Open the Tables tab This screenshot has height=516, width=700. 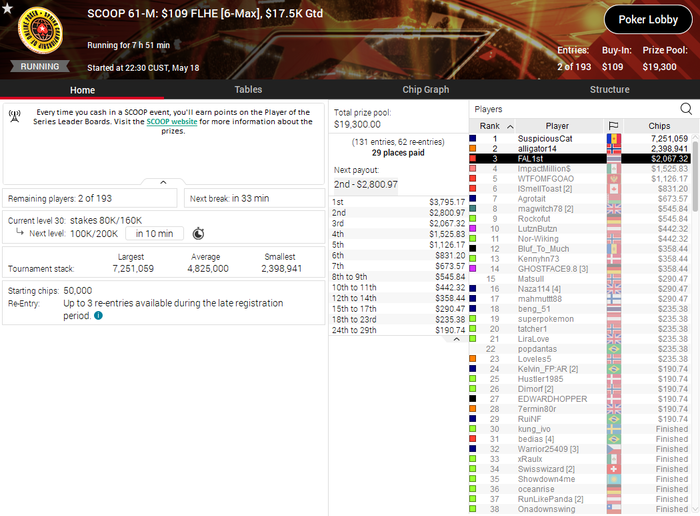click(x=248, y=89)
